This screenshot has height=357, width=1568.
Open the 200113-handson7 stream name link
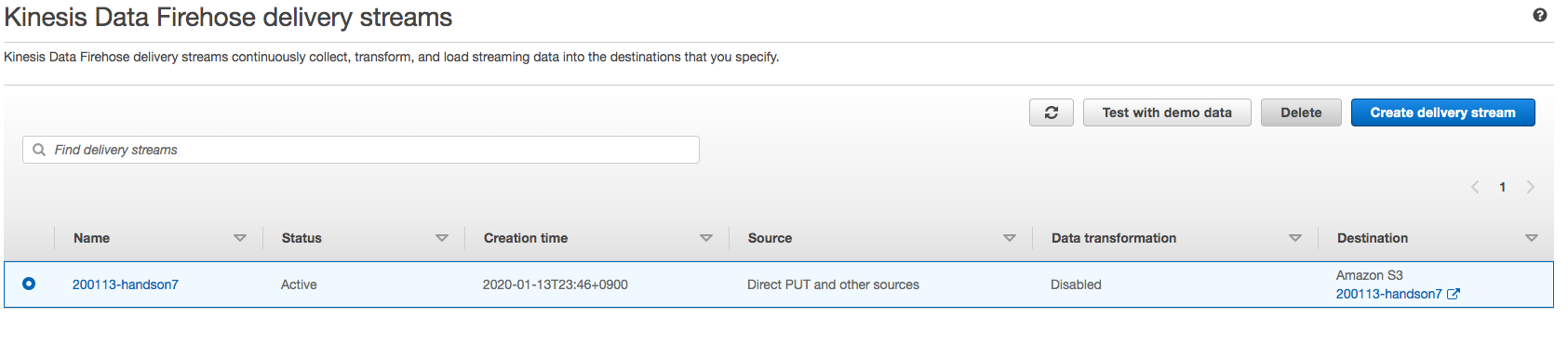pos(126,284)
